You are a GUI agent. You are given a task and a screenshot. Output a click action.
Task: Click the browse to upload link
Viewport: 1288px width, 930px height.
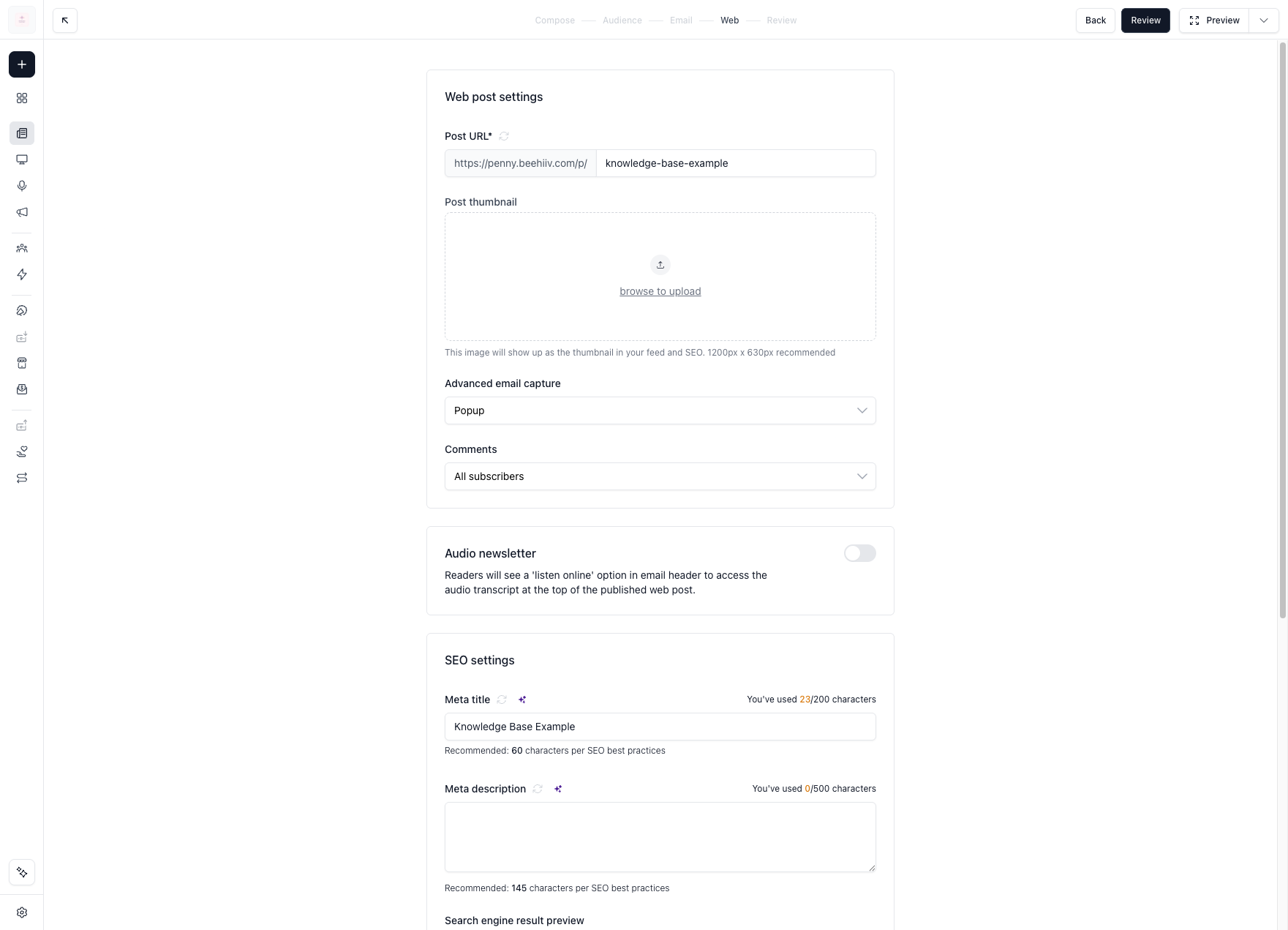tap(660, 291)
